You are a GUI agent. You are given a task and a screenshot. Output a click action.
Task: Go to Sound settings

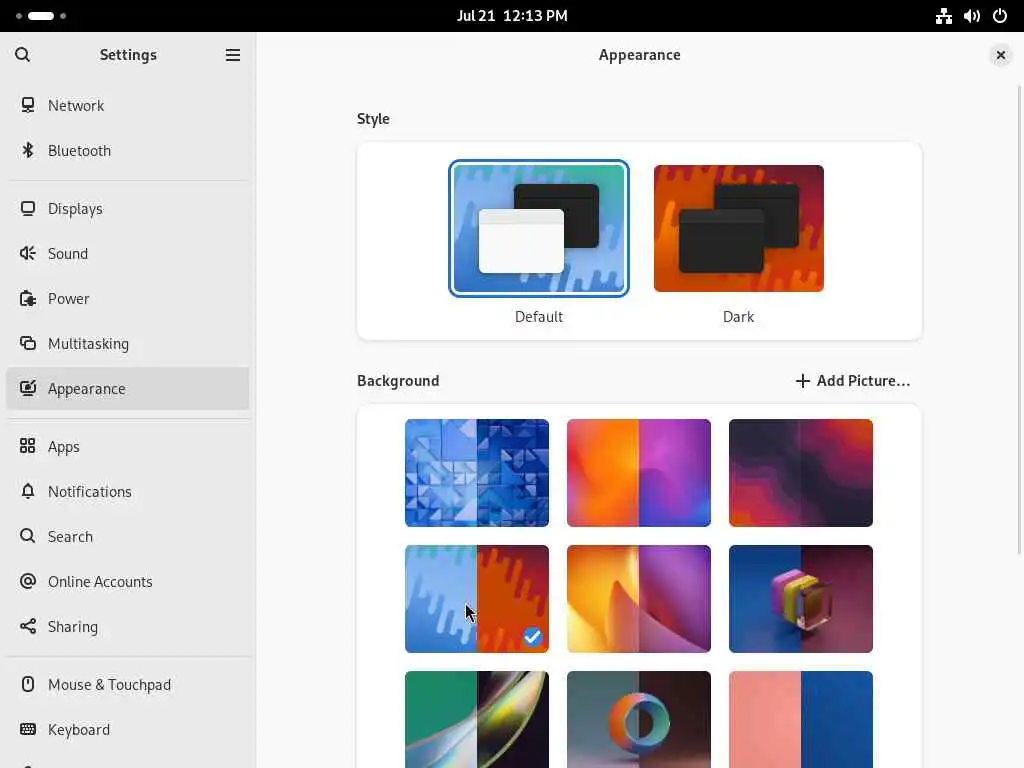click(x=128, y=253)
